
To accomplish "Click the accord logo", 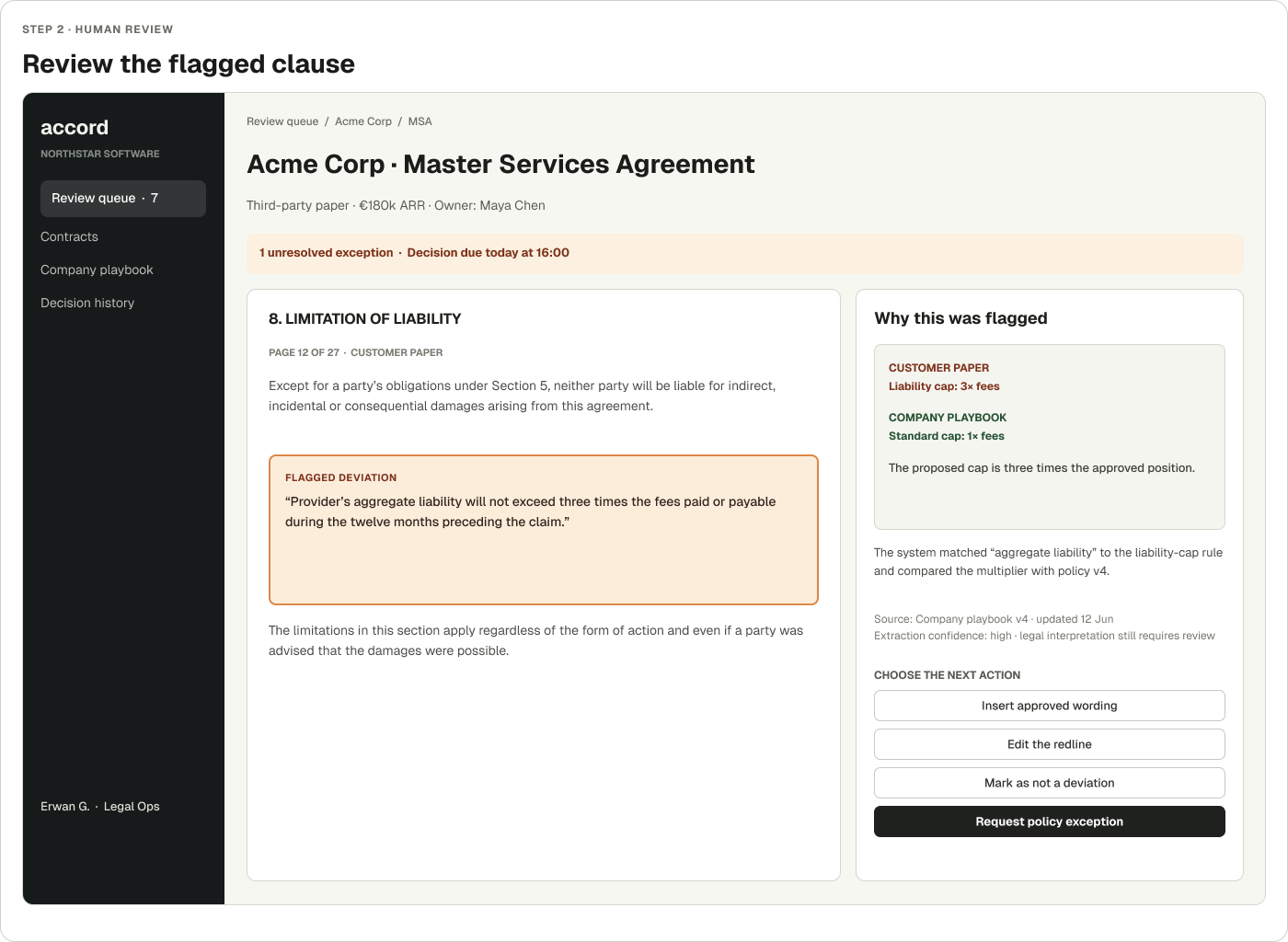I will 75,128.
